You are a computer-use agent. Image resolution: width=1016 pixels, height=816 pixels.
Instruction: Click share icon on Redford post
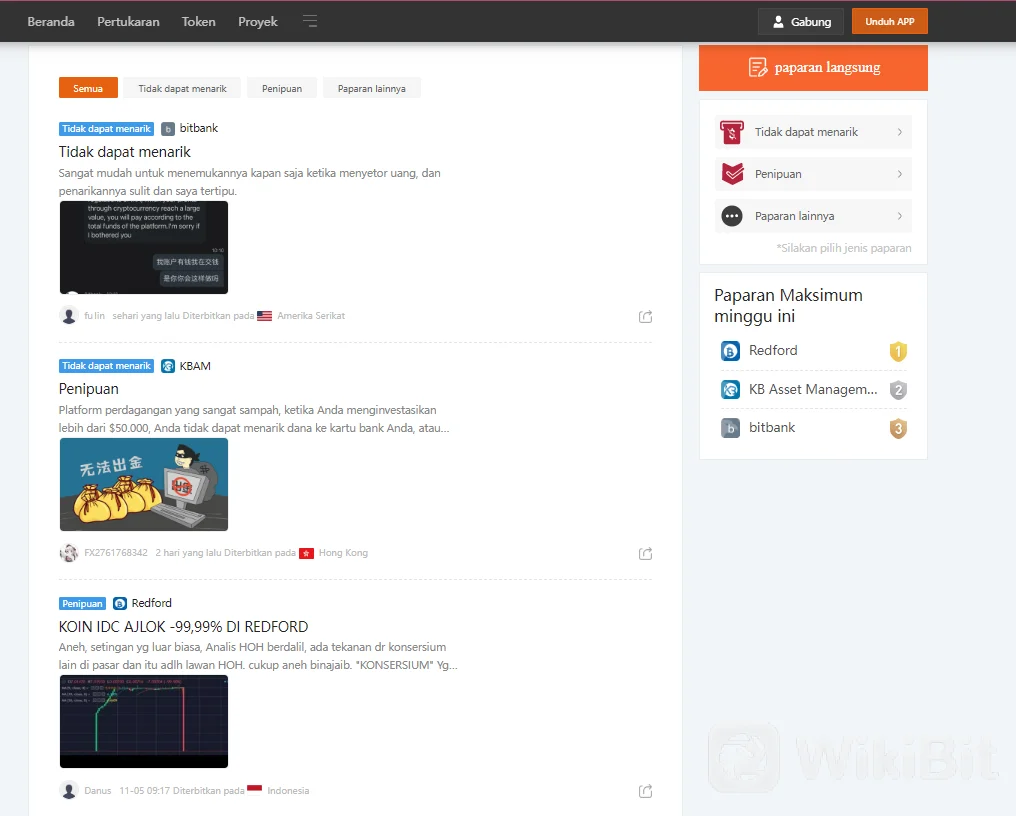646,791
